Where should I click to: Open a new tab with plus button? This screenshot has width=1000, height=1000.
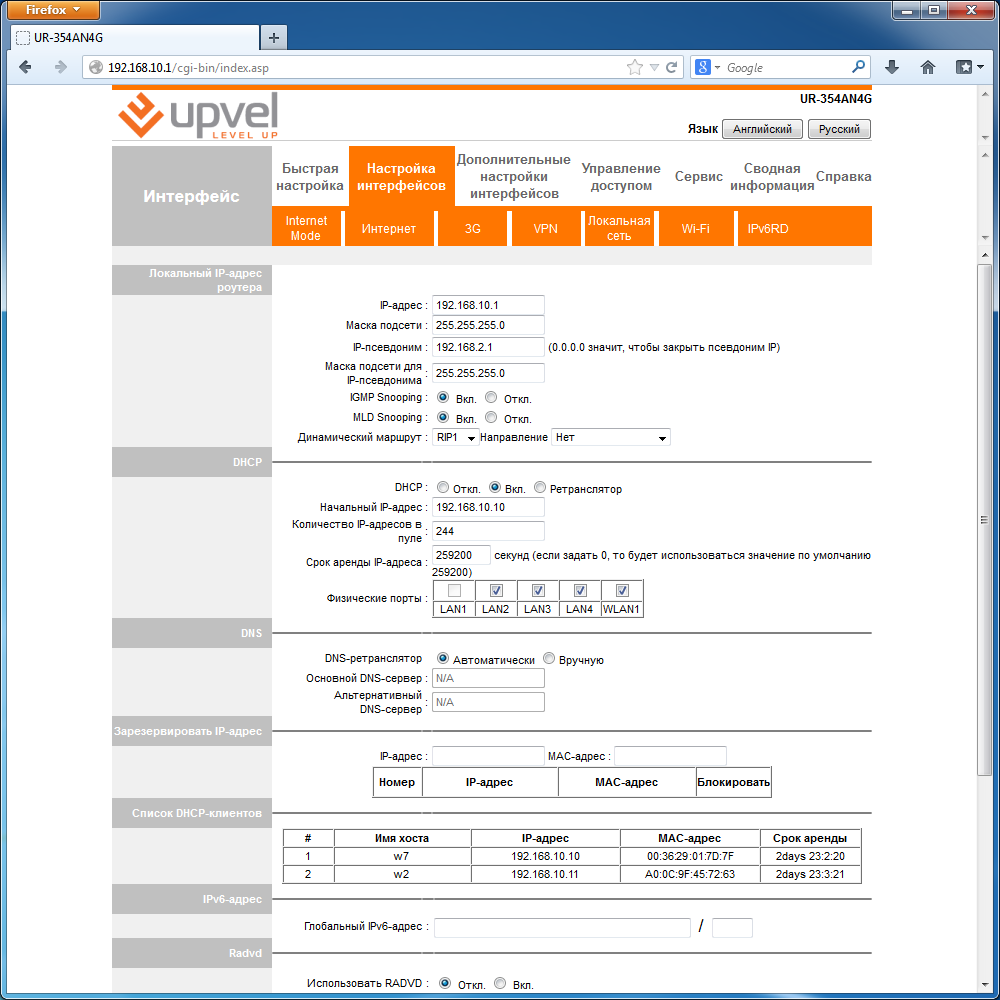coord(274,38)
